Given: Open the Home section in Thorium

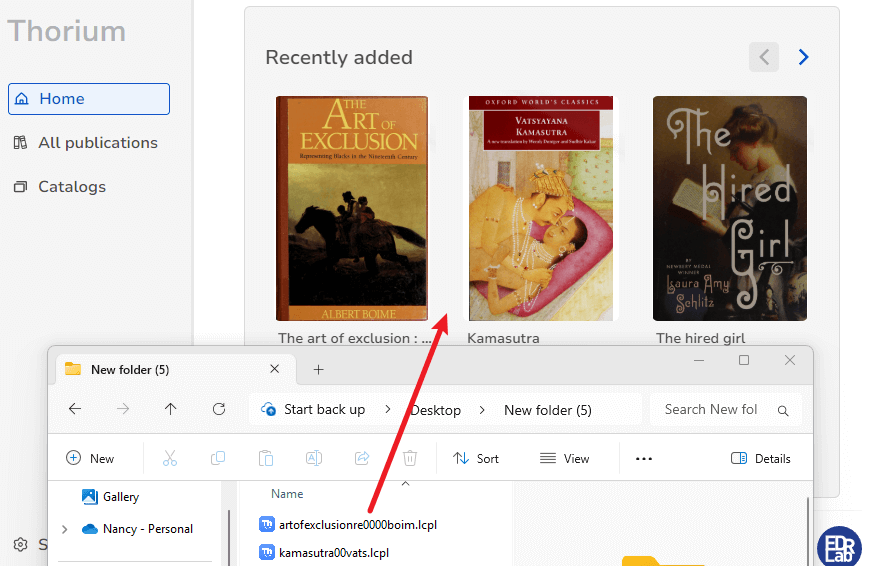Looking at the screenshot, I should tap(89, 99).
